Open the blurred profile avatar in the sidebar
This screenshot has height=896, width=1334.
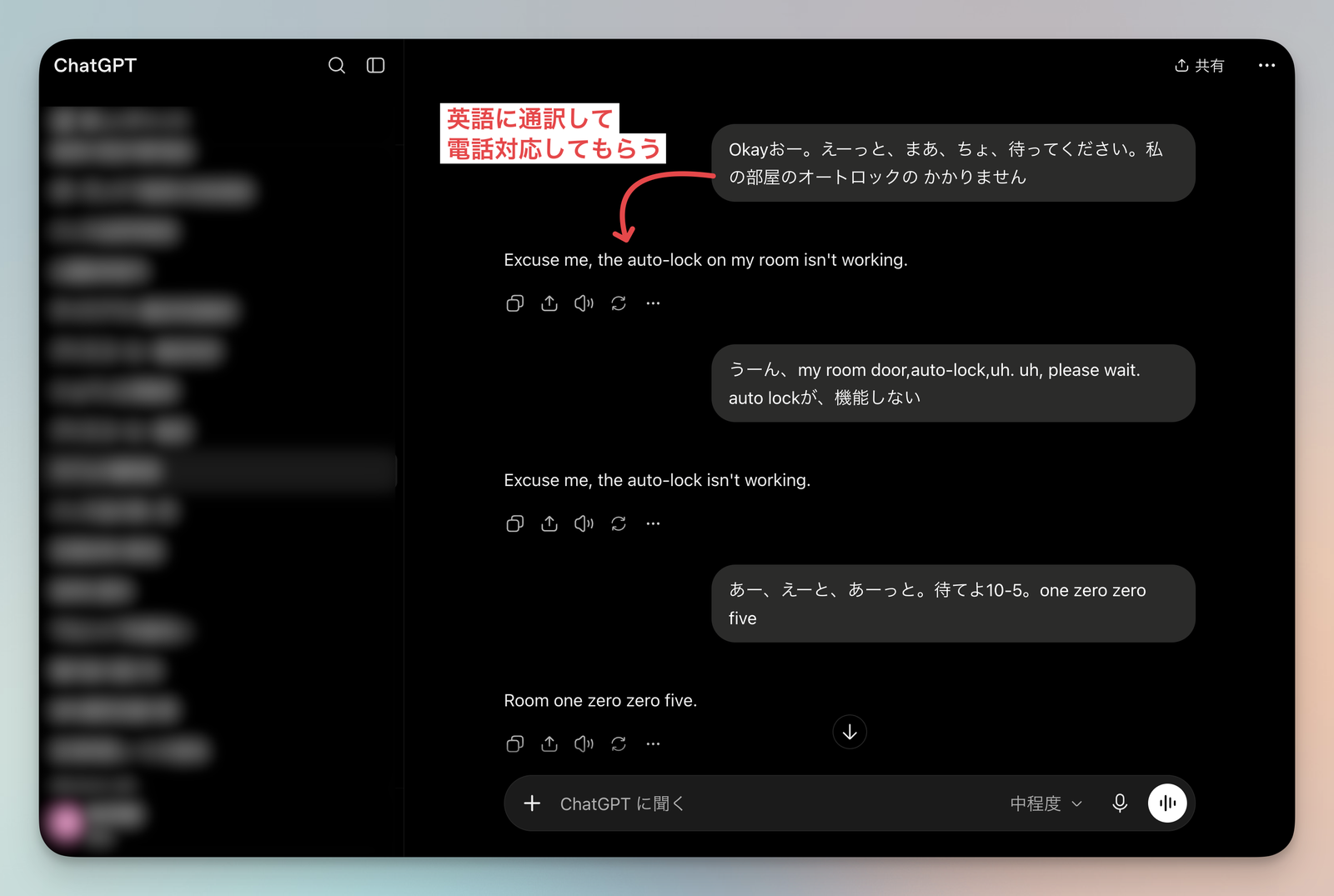tap(68, 821)
